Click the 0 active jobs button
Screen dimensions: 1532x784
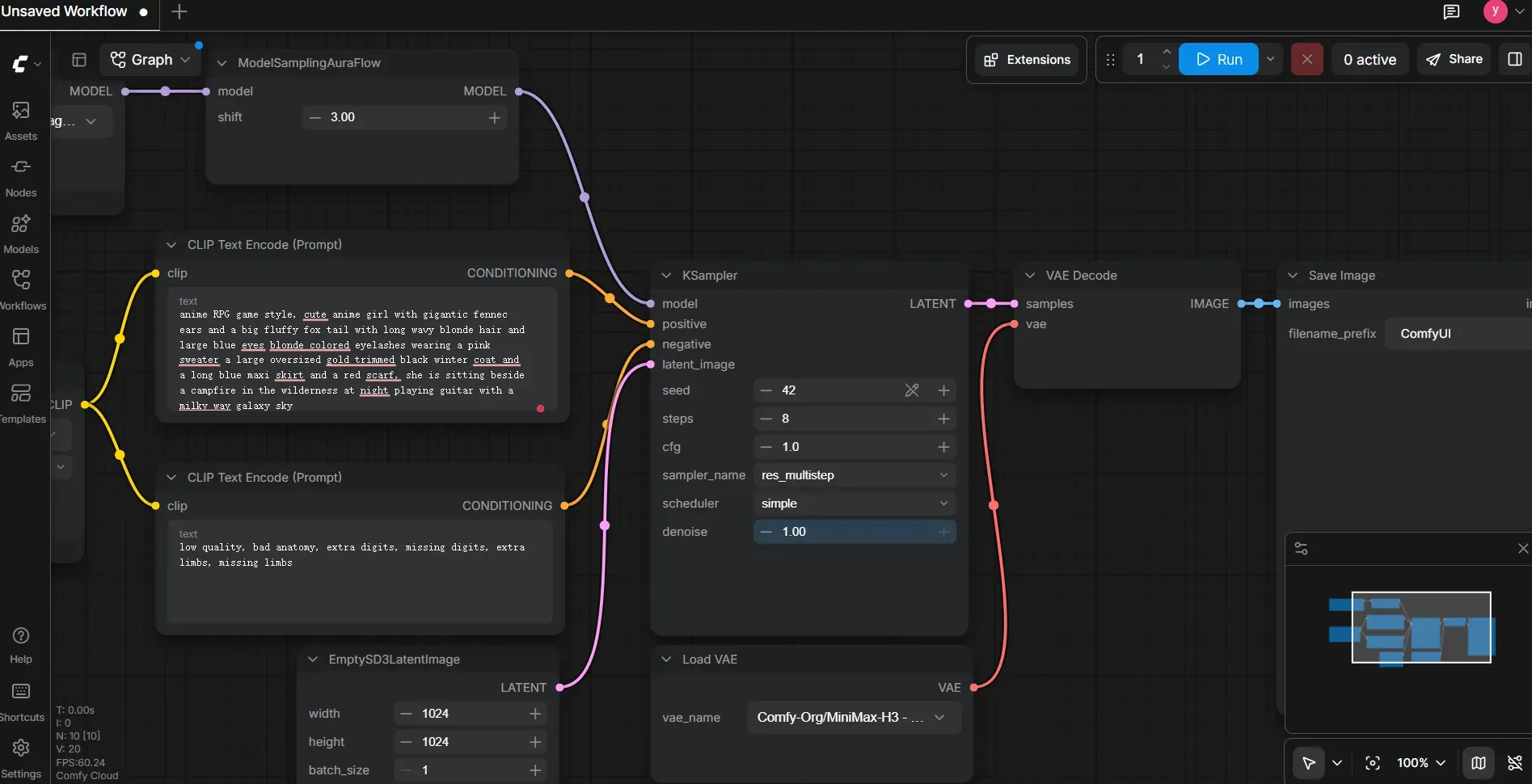pyautogui.click(x=1370, y=59)
